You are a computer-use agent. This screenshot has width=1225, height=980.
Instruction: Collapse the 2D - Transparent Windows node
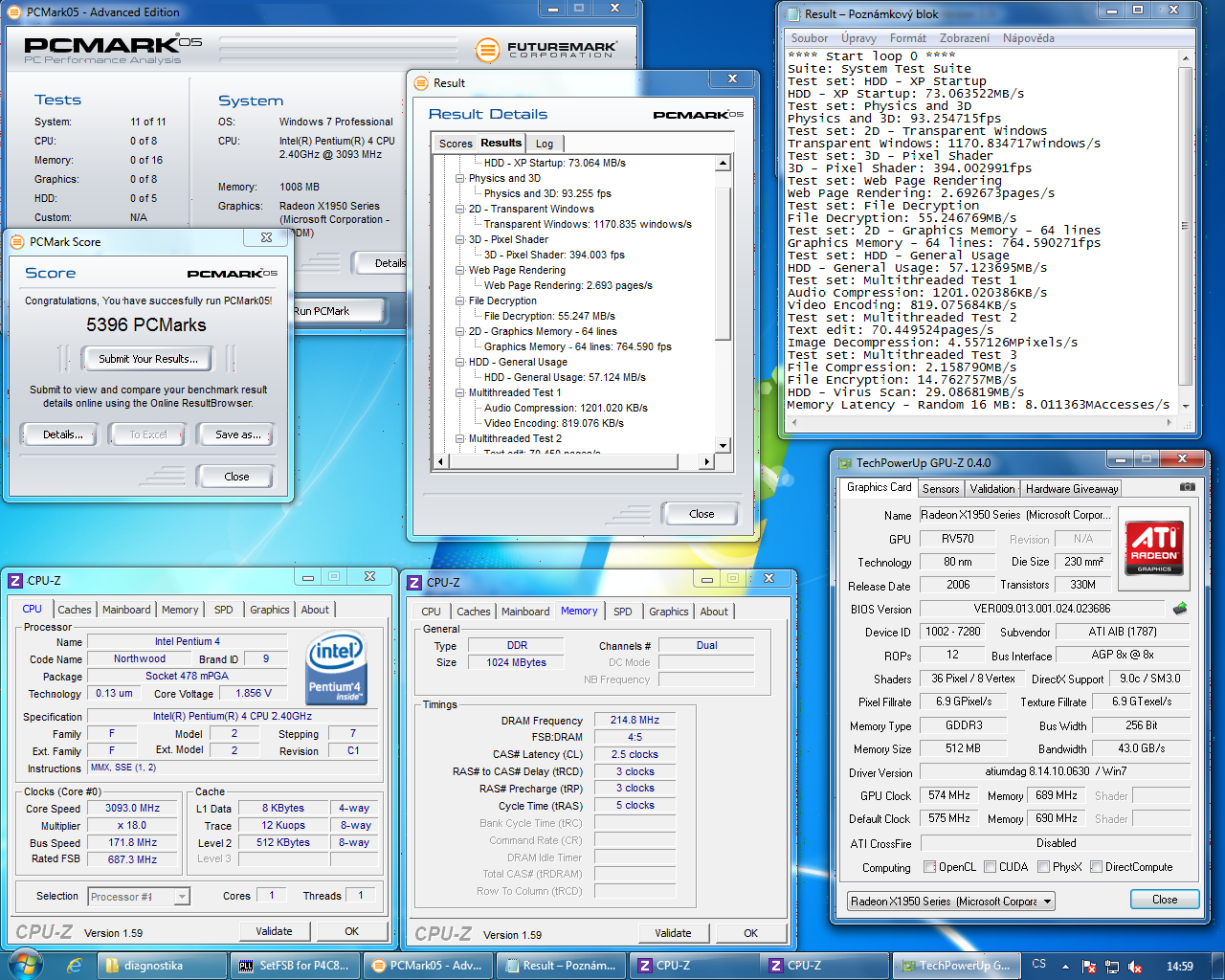coord(459,209)
